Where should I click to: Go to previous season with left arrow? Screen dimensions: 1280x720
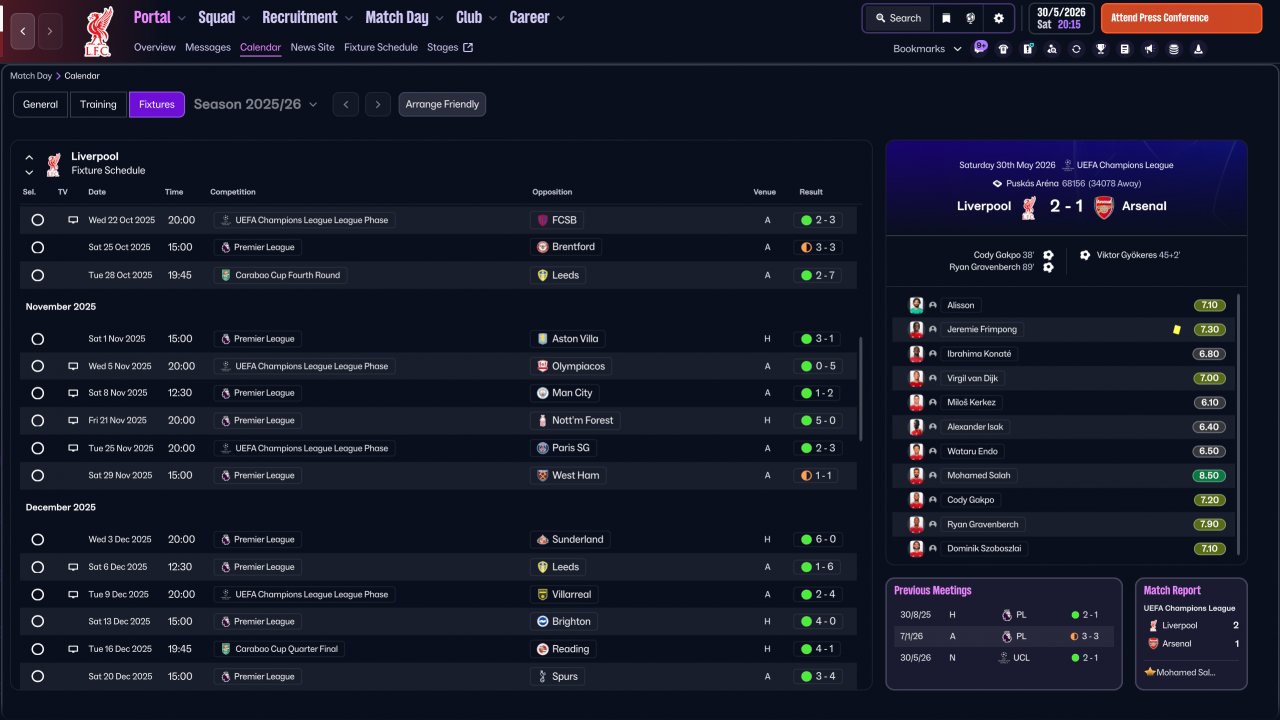click(345, 104)
